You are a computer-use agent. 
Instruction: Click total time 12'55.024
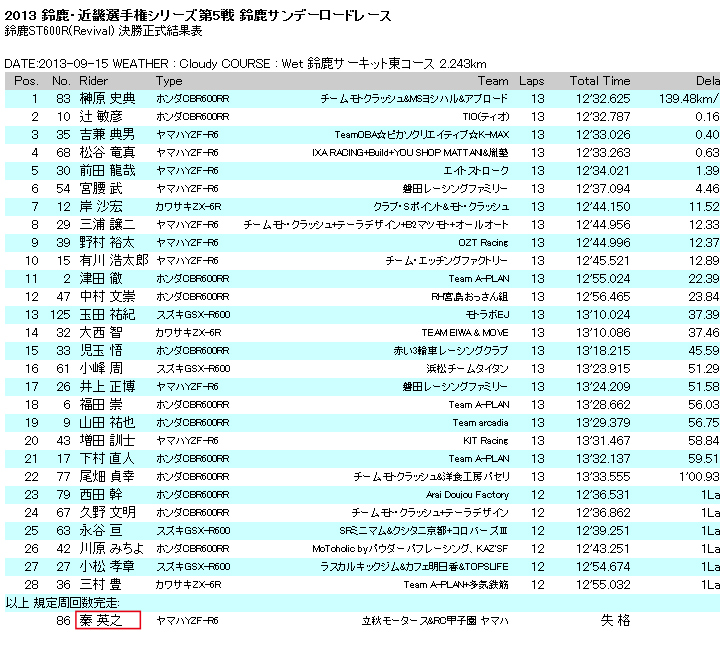pyautogui.click(x=603, y=279)
